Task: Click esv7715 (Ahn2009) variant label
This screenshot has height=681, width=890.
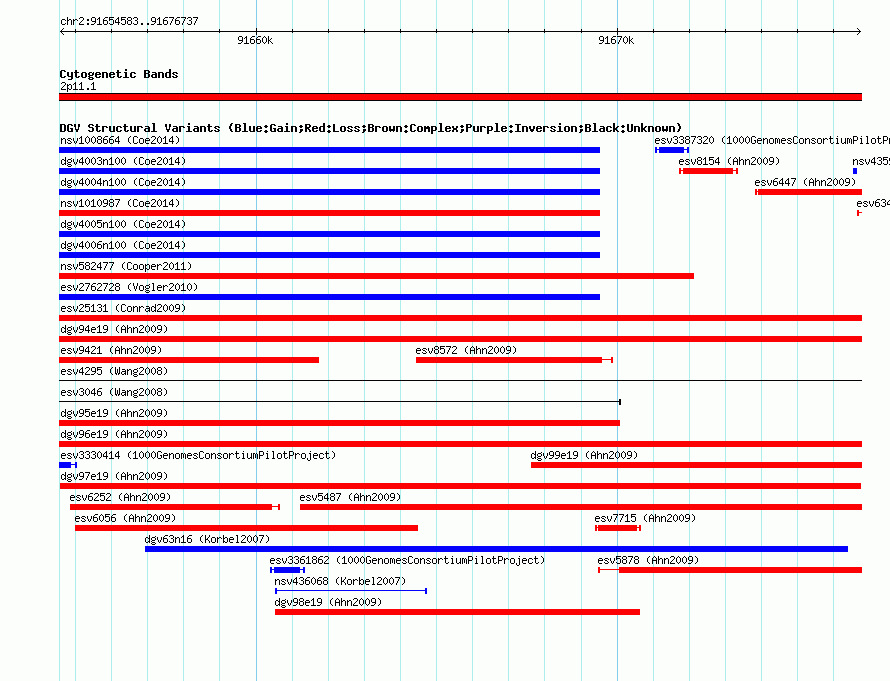Action: tap(645, 518)
